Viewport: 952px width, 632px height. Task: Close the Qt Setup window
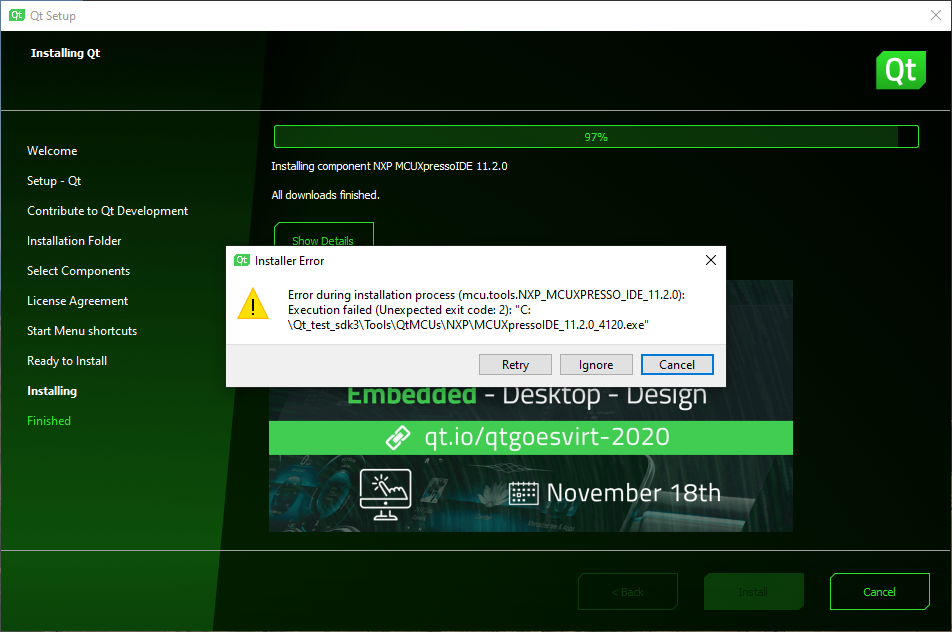(936, 15)
